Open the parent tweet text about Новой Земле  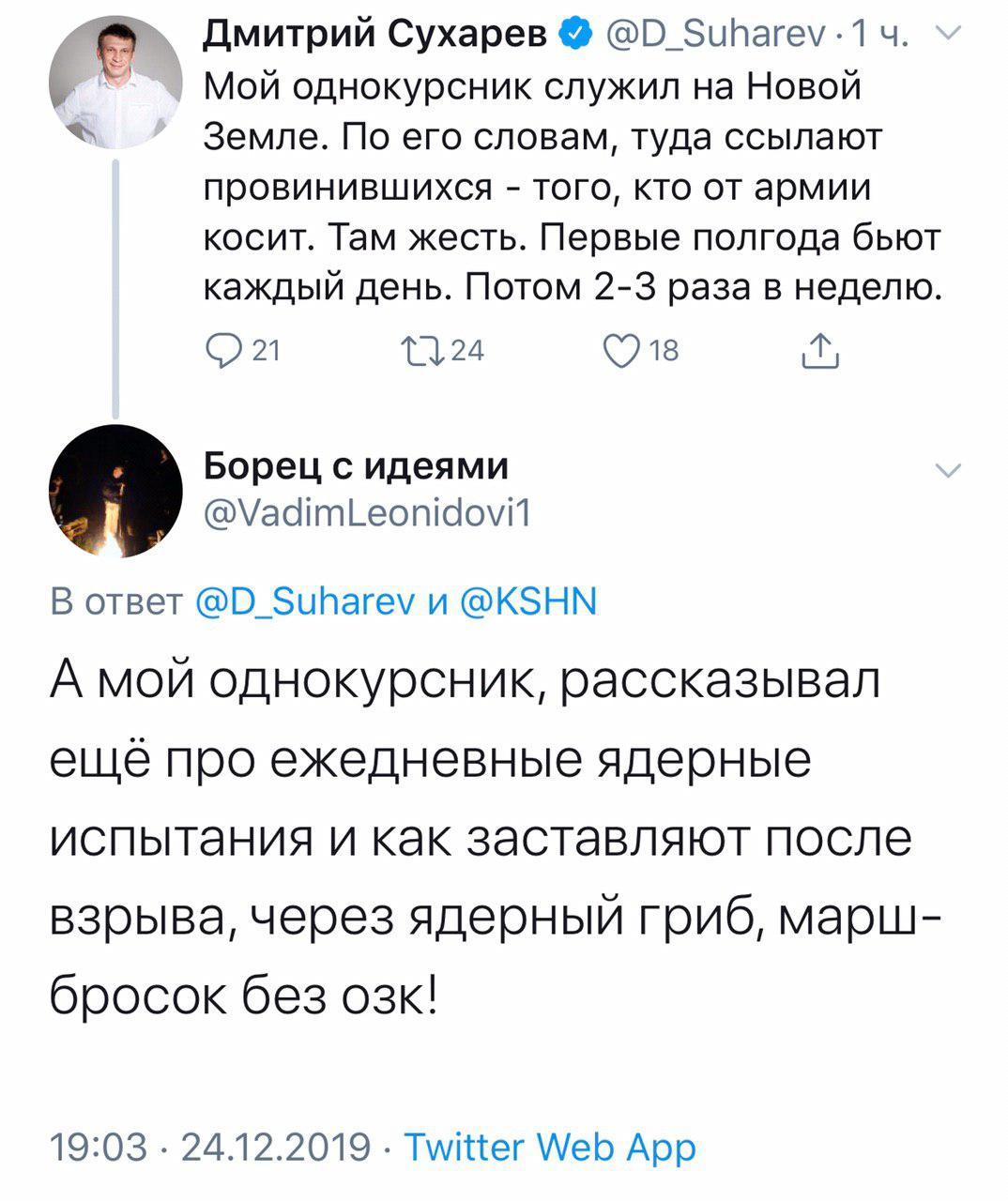click(x=573, y=189)
